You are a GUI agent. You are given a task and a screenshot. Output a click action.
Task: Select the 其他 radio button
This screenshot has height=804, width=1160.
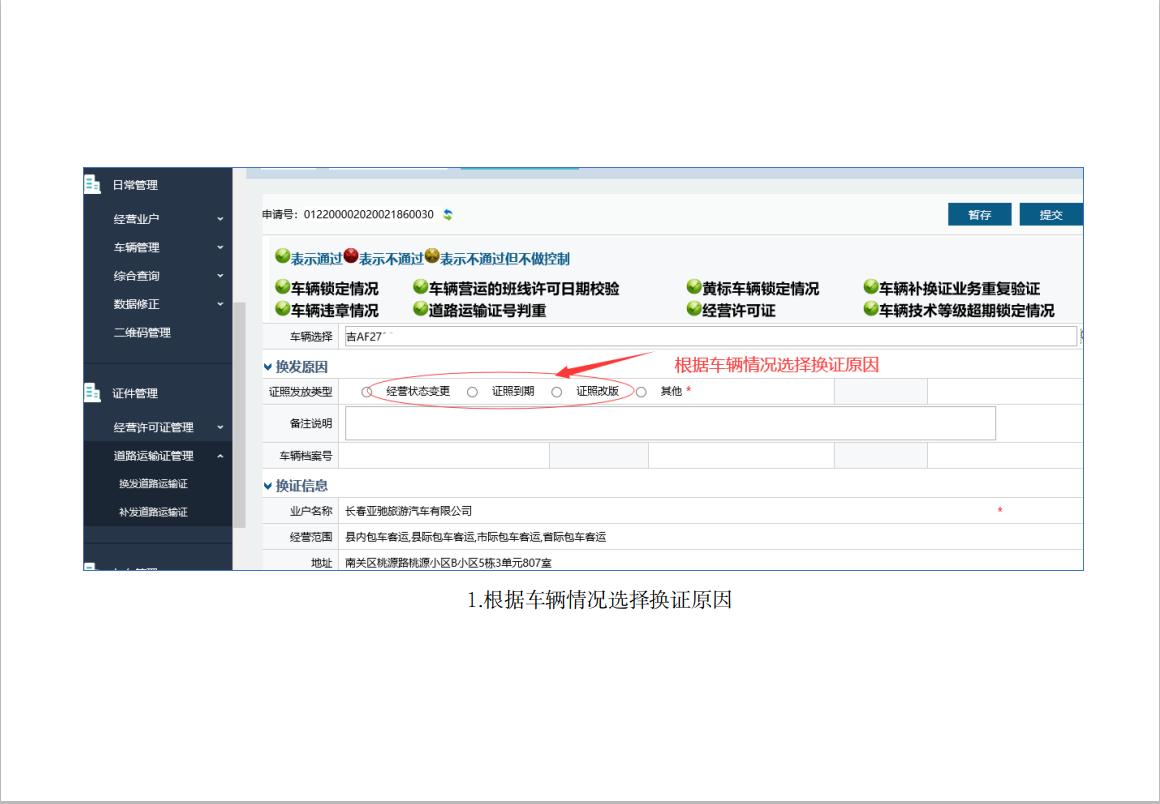pyautogui.click(x=641, y=392)
